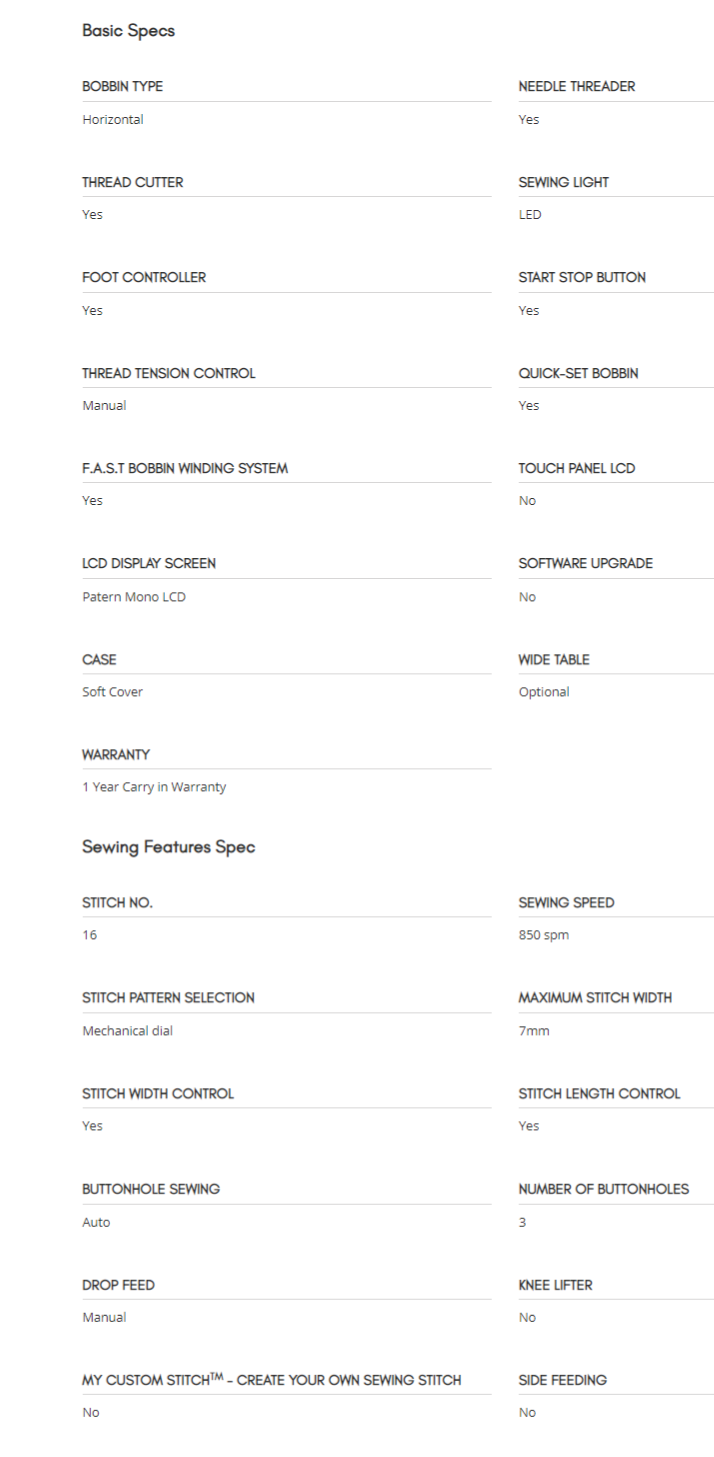714x1457 pixels.
Task: Select the BUTTONHOLE SEWING label
Action: (x=150, y=1190)
